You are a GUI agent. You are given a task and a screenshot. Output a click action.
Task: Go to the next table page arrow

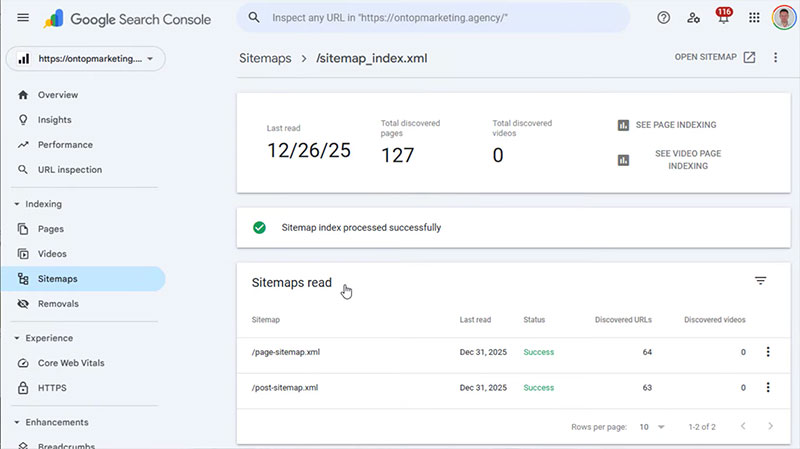770,426
